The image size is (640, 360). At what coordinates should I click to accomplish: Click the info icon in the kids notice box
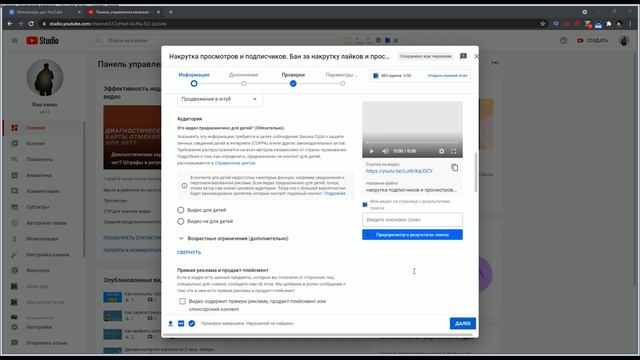coord(184,186)
